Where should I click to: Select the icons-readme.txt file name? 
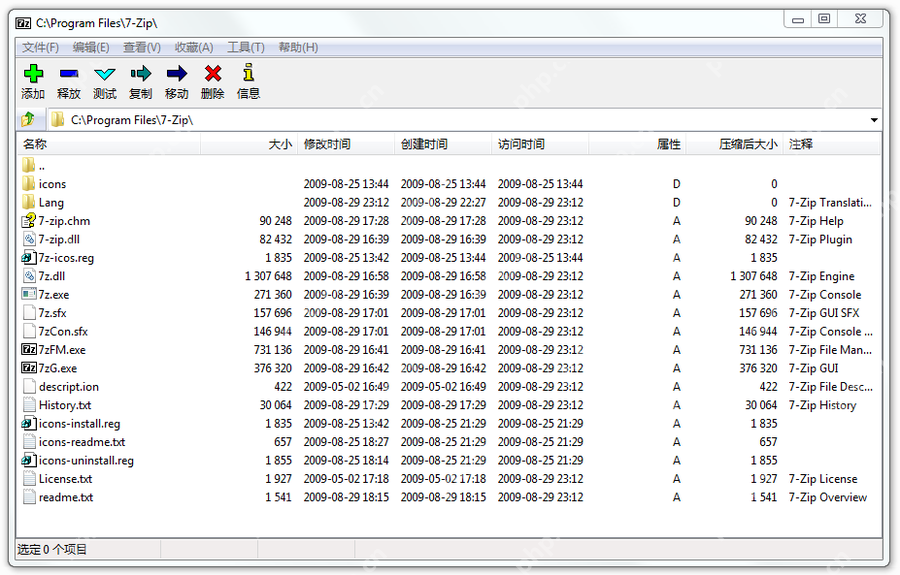point(82,442)
